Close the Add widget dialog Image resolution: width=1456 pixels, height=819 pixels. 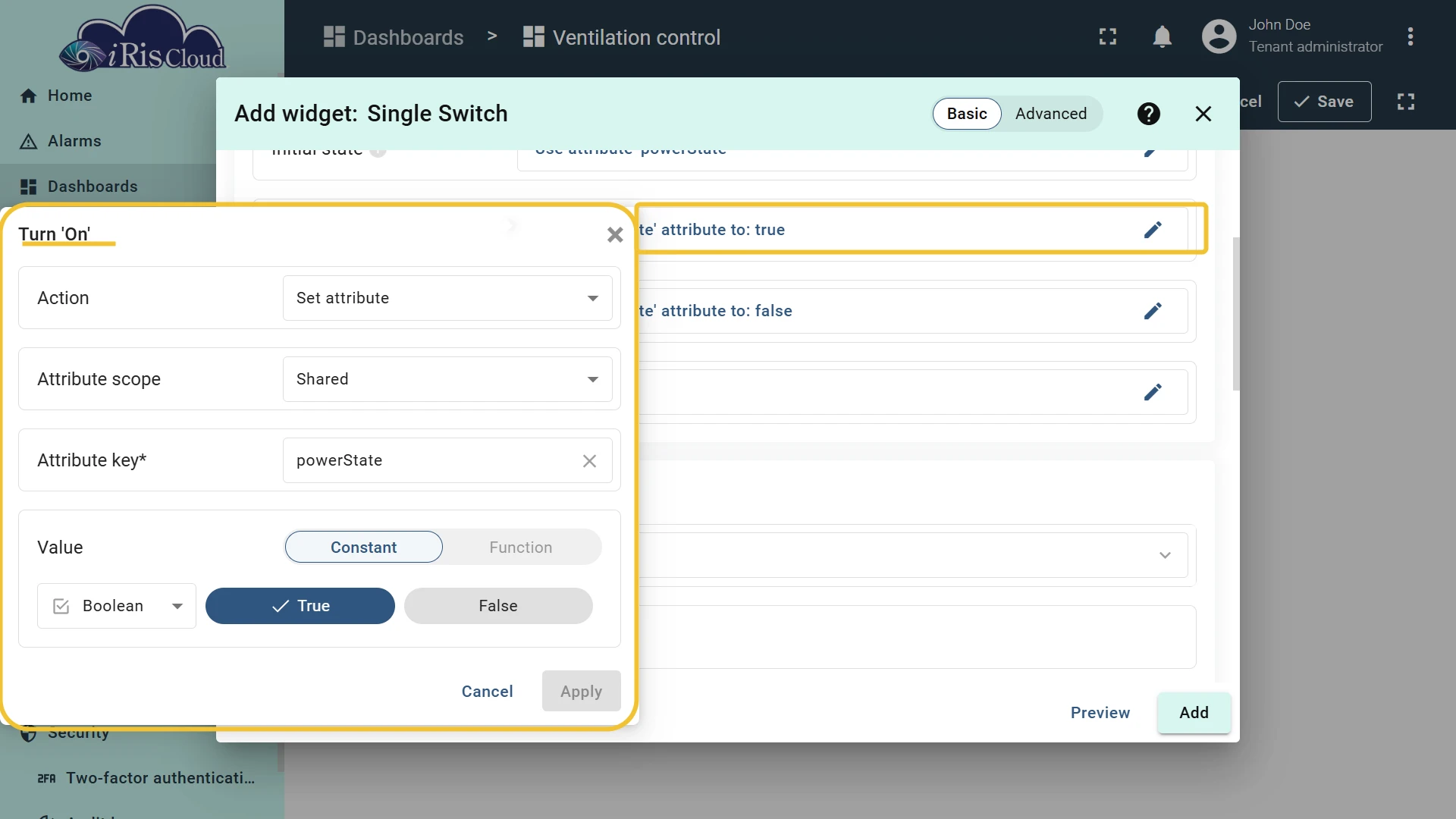[1203, 114]
